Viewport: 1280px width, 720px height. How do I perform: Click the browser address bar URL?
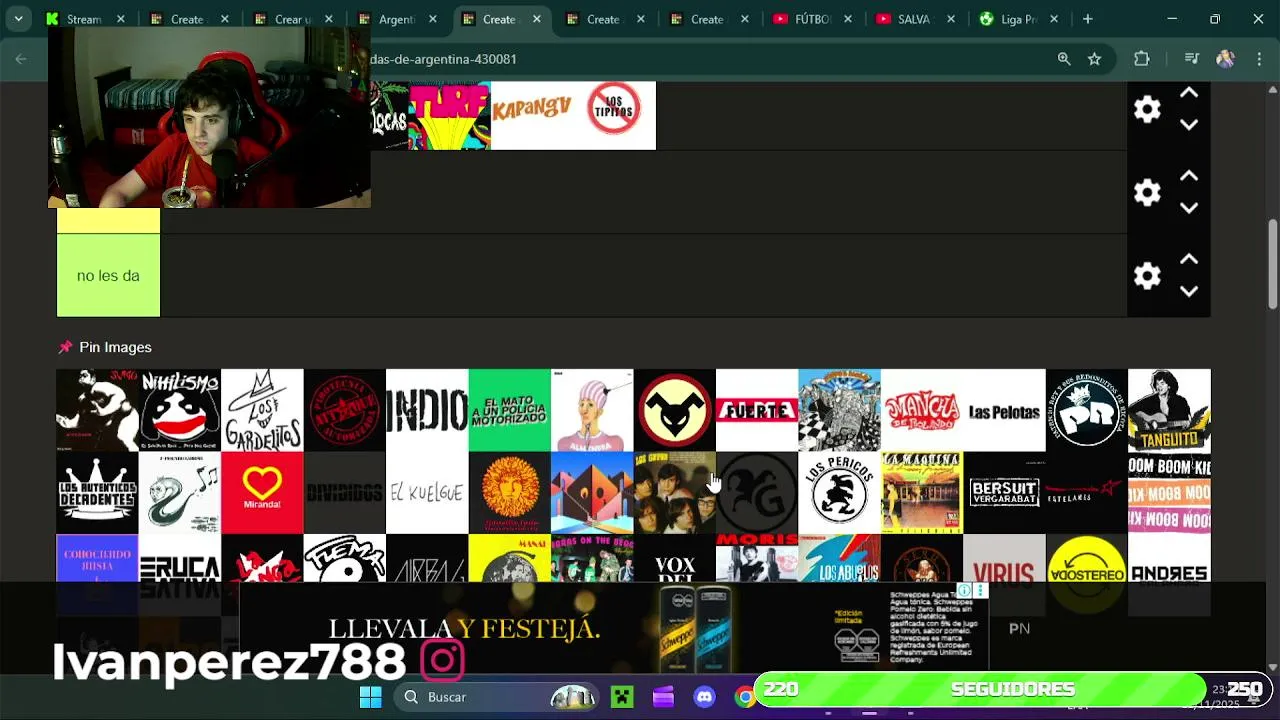click(x=444, y=59)
